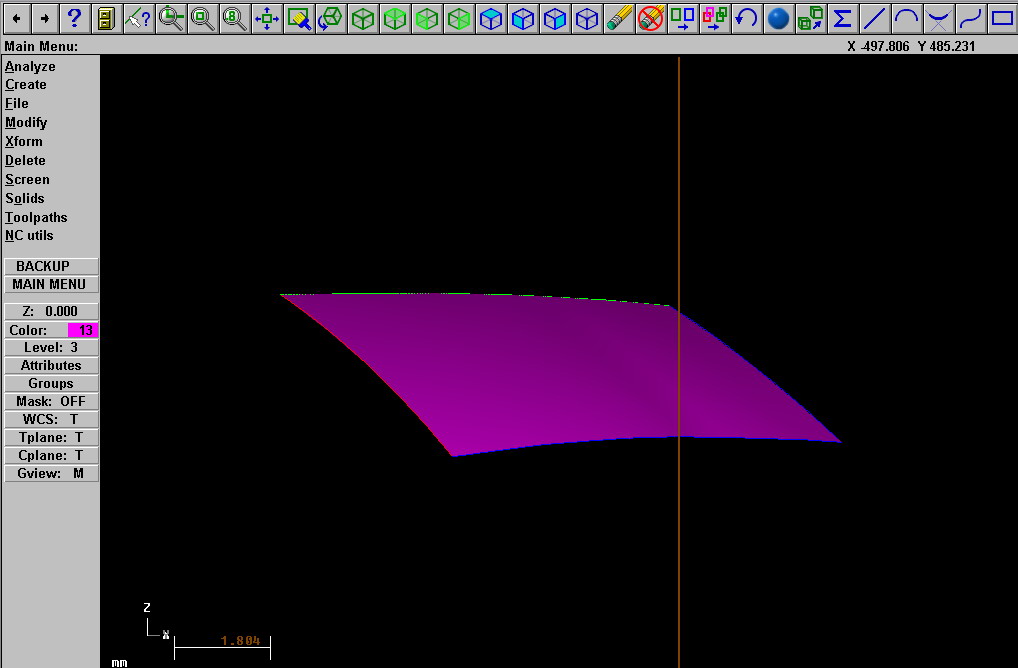Open the NC utils menu
This screenshot has height=668, width=1018.
coord(29,236)
